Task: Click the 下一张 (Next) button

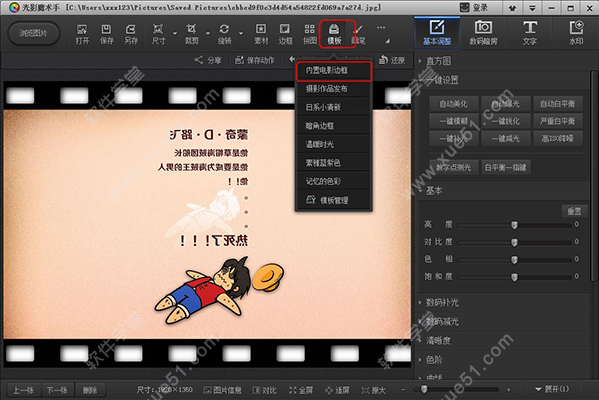Action: pyautogui.click(x=57, y=390)
